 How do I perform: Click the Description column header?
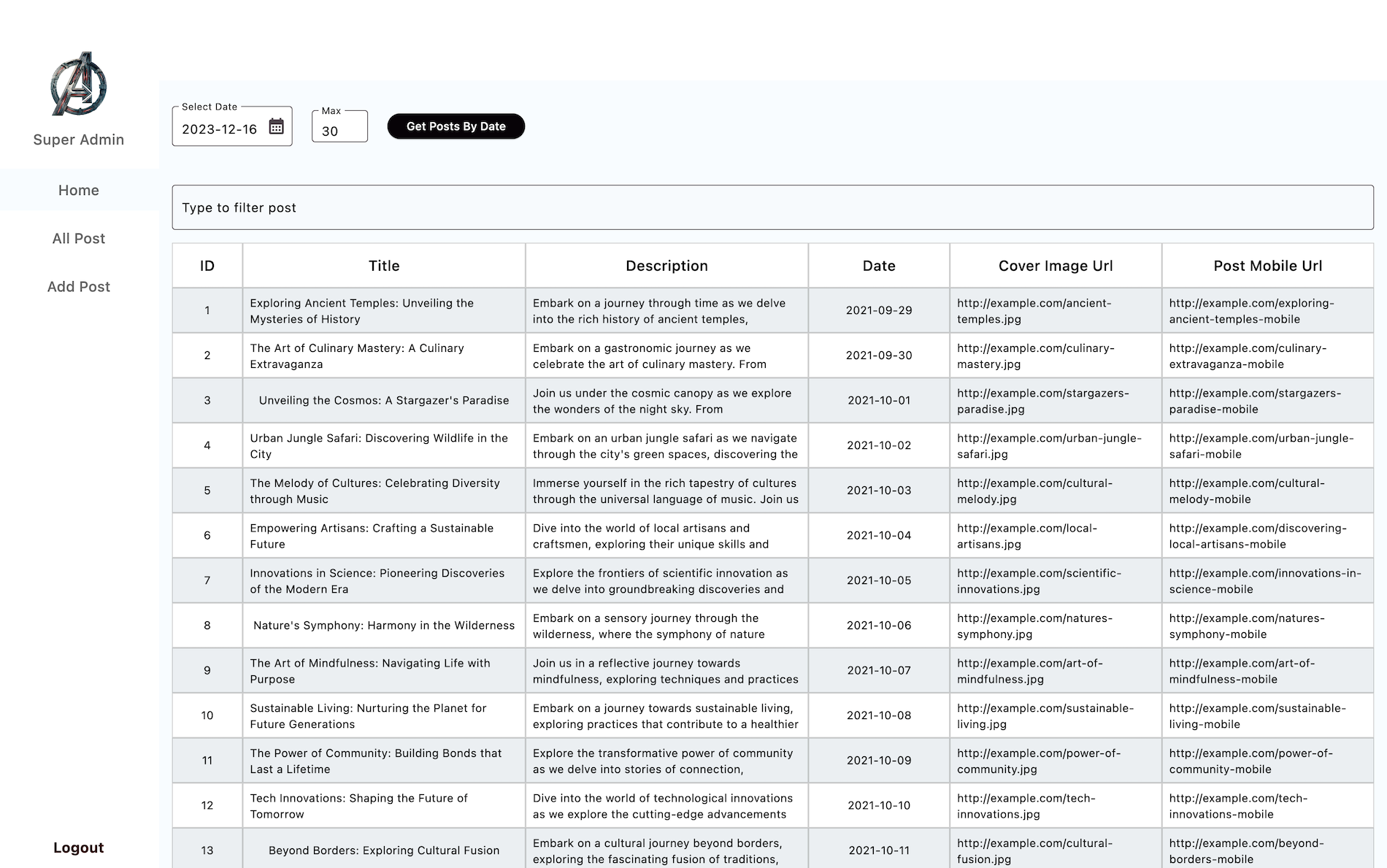[x=666, y=266]
